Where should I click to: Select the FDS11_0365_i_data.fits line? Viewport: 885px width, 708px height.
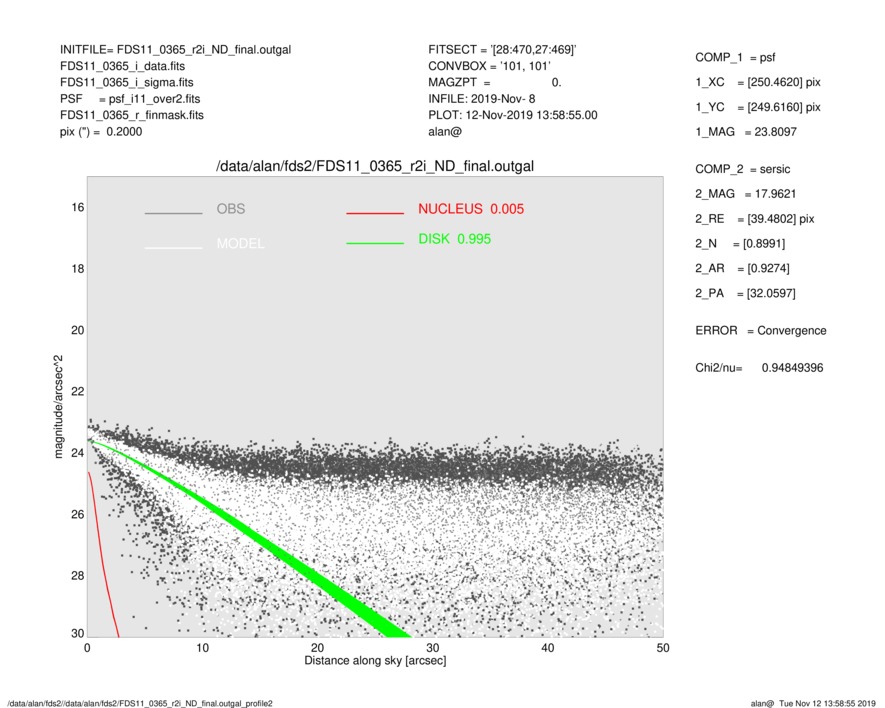[x=122, y=66]
